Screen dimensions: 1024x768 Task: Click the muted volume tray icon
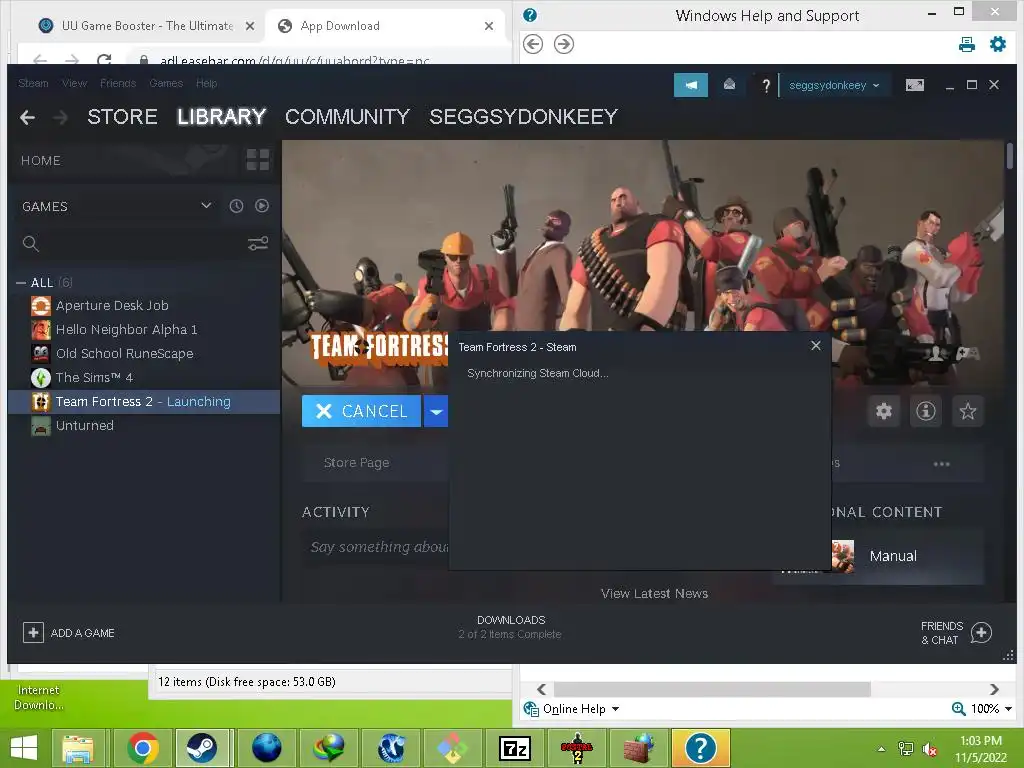929,749
